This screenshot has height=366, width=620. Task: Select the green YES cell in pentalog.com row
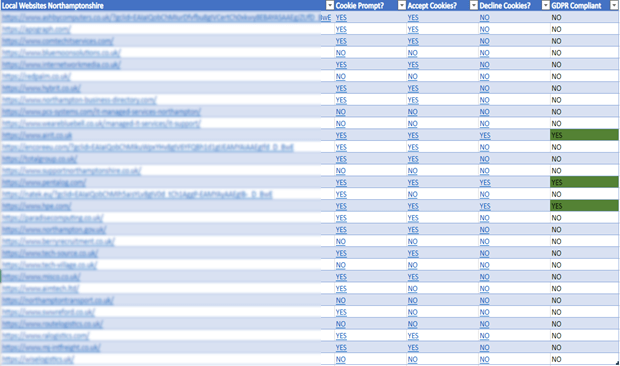[x=584, y=183]
